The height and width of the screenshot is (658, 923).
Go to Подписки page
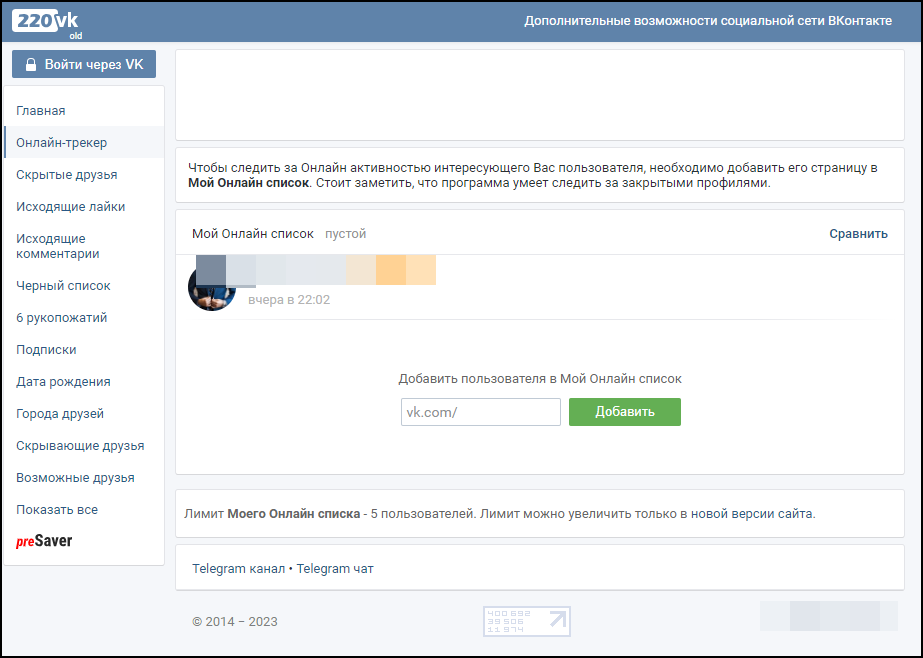coord(47,350)
